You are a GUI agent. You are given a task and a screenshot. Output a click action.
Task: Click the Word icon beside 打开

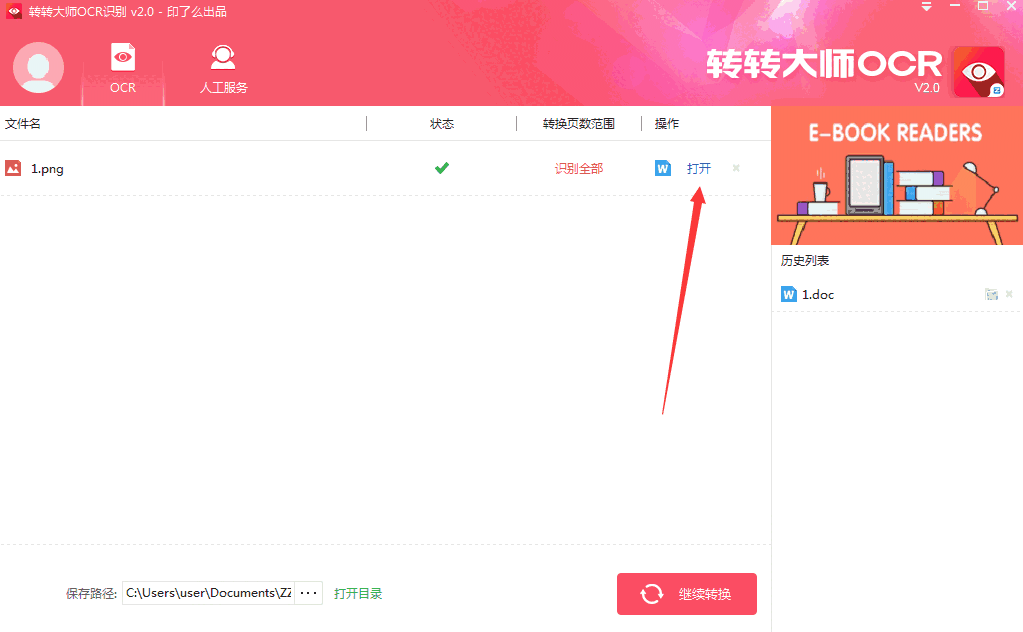pyautogui.click(x=662, y=168)
